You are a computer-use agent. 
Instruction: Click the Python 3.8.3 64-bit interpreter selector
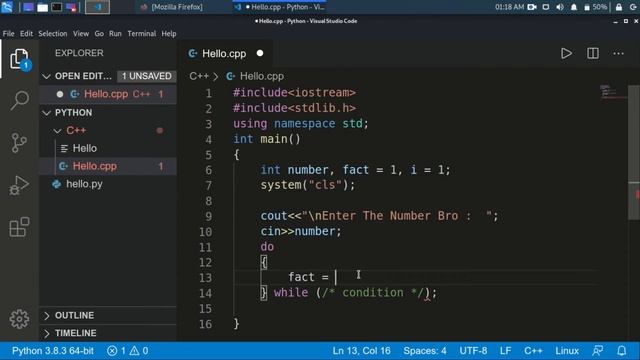click(x=53, y=351)
